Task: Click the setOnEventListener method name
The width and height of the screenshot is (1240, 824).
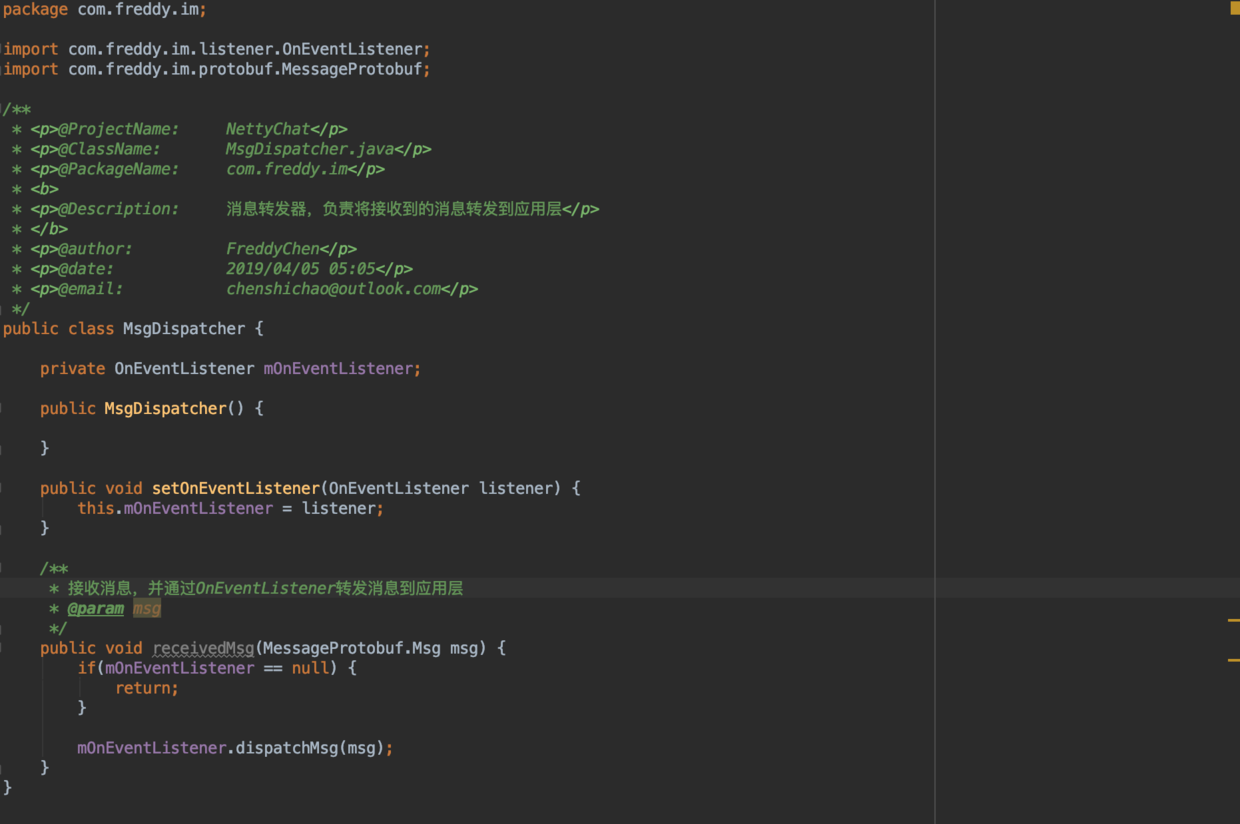Action: [235, 488]
